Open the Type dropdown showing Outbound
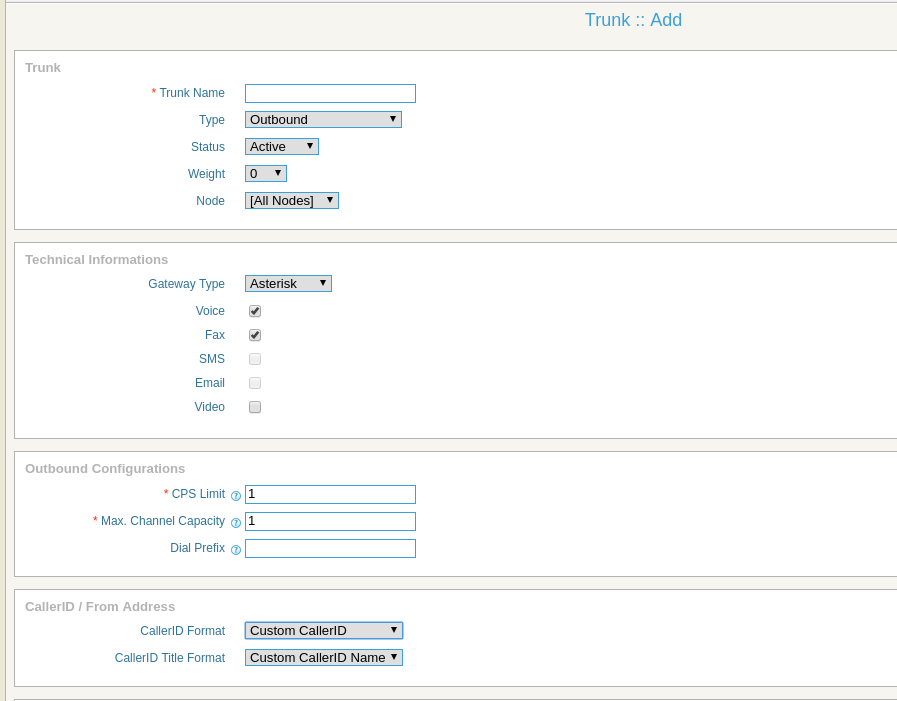 [x=323, y=120]
